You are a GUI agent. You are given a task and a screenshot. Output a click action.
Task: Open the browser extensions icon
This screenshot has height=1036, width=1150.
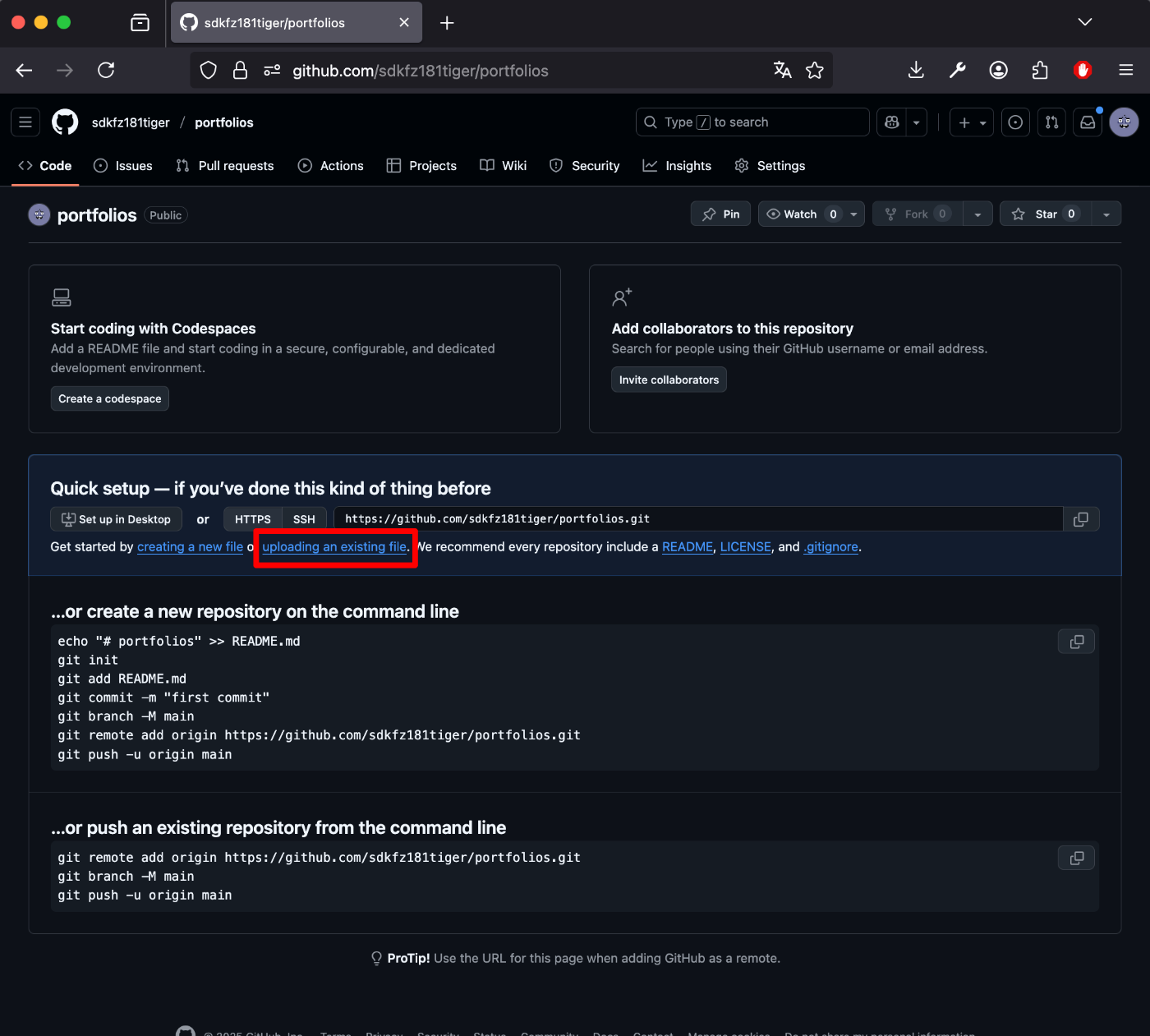coord(1040,71)
